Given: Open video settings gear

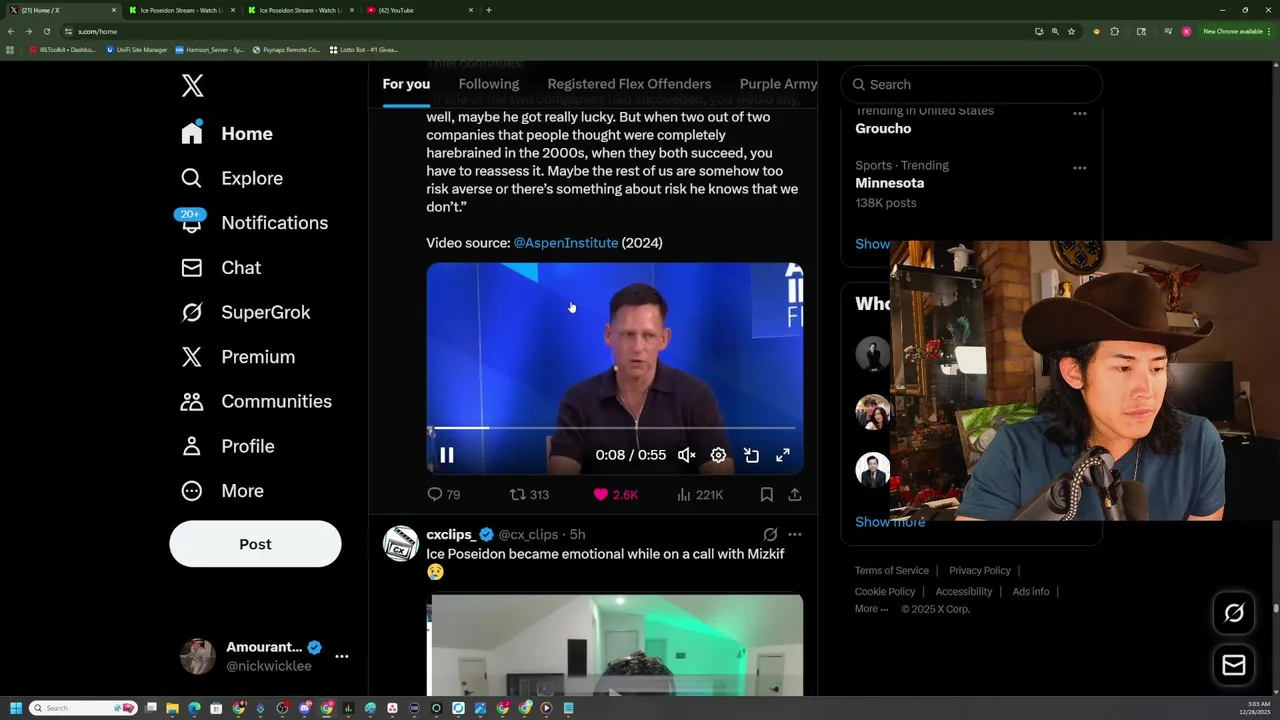Looking at the screenshot, I should [718, 455].
